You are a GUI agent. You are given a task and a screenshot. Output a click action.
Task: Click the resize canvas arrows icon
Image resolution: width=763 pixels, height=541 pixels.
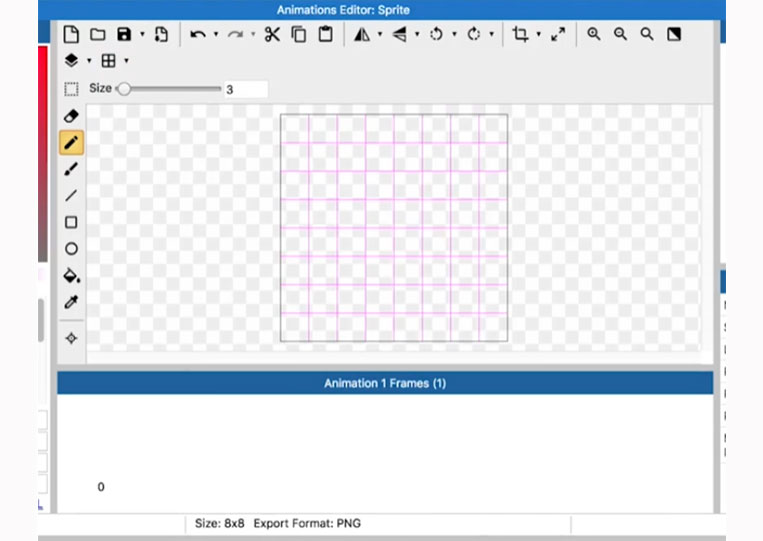pyautogui.click(x=558, y=34)
